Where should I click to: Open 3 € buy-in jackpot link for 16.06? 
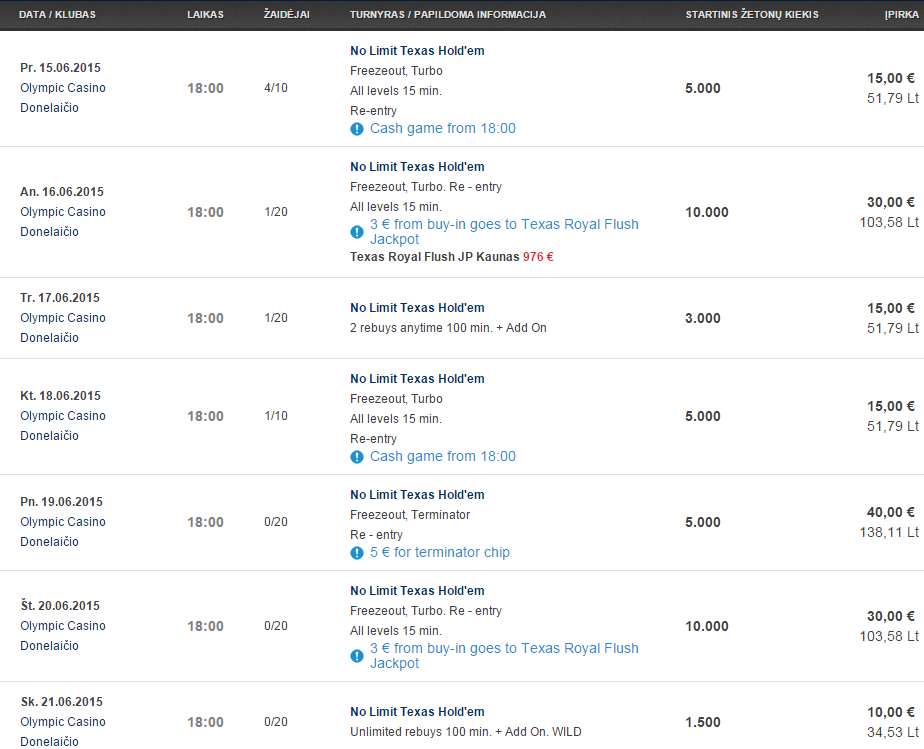504,232
